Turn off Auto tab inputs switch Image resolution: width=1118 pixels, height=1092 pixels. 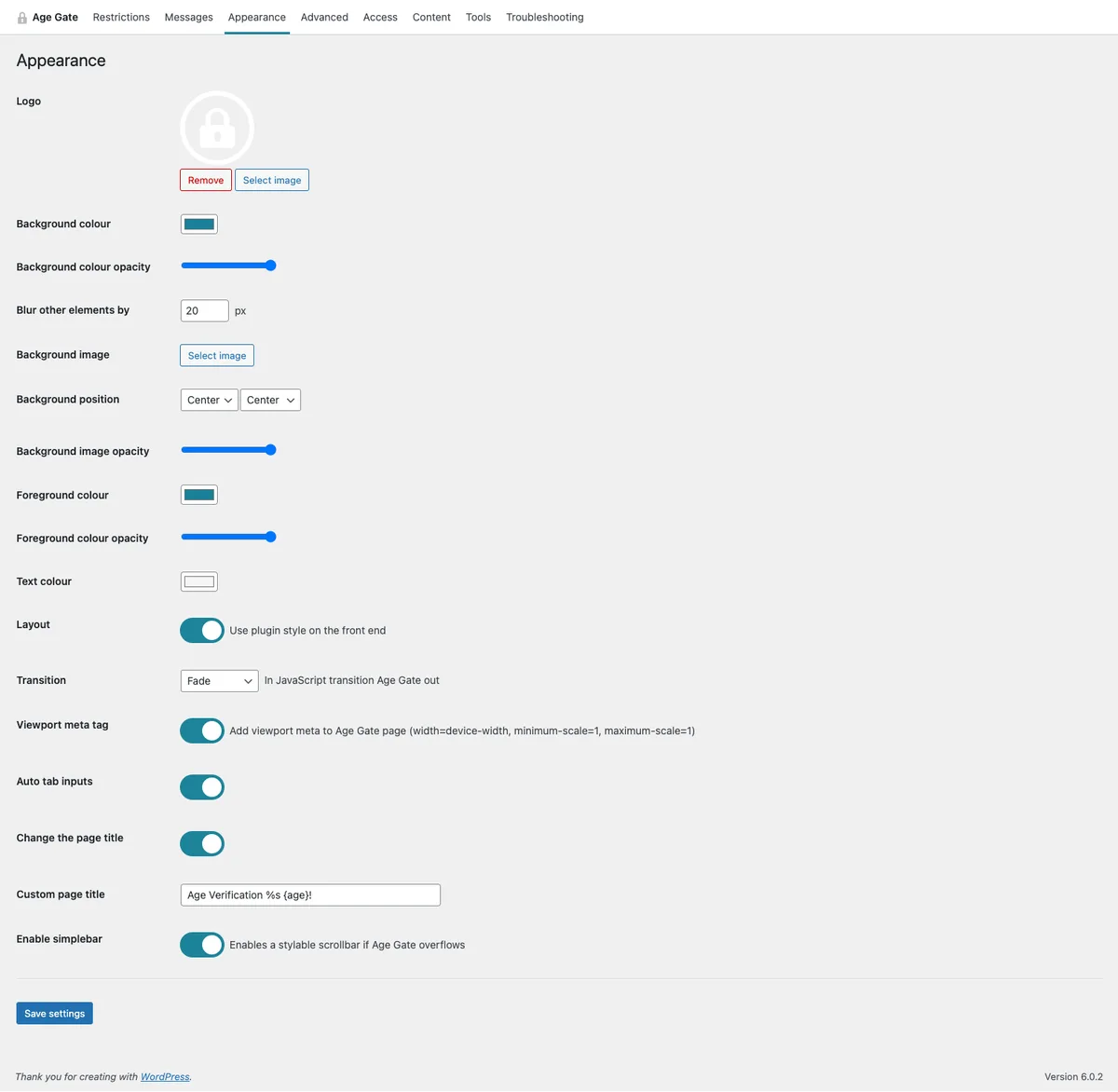202,787
